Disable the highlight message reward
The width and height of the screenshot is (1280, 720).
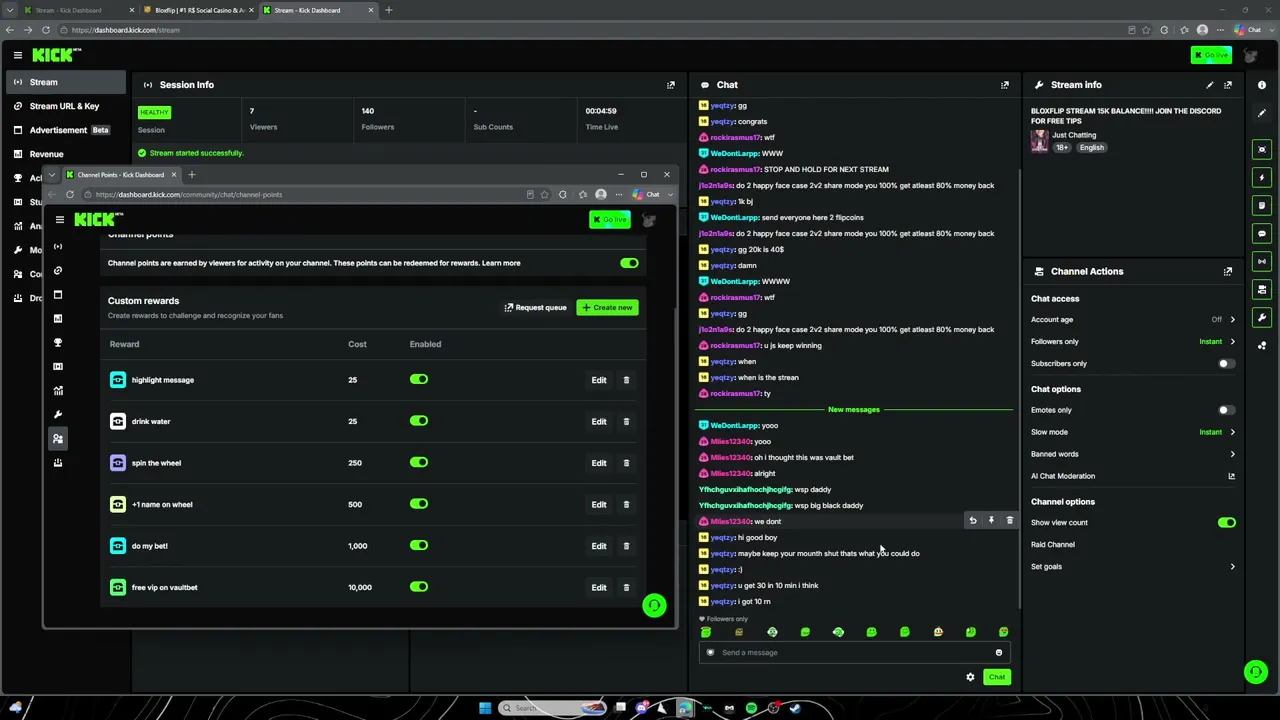click(419, 380)
